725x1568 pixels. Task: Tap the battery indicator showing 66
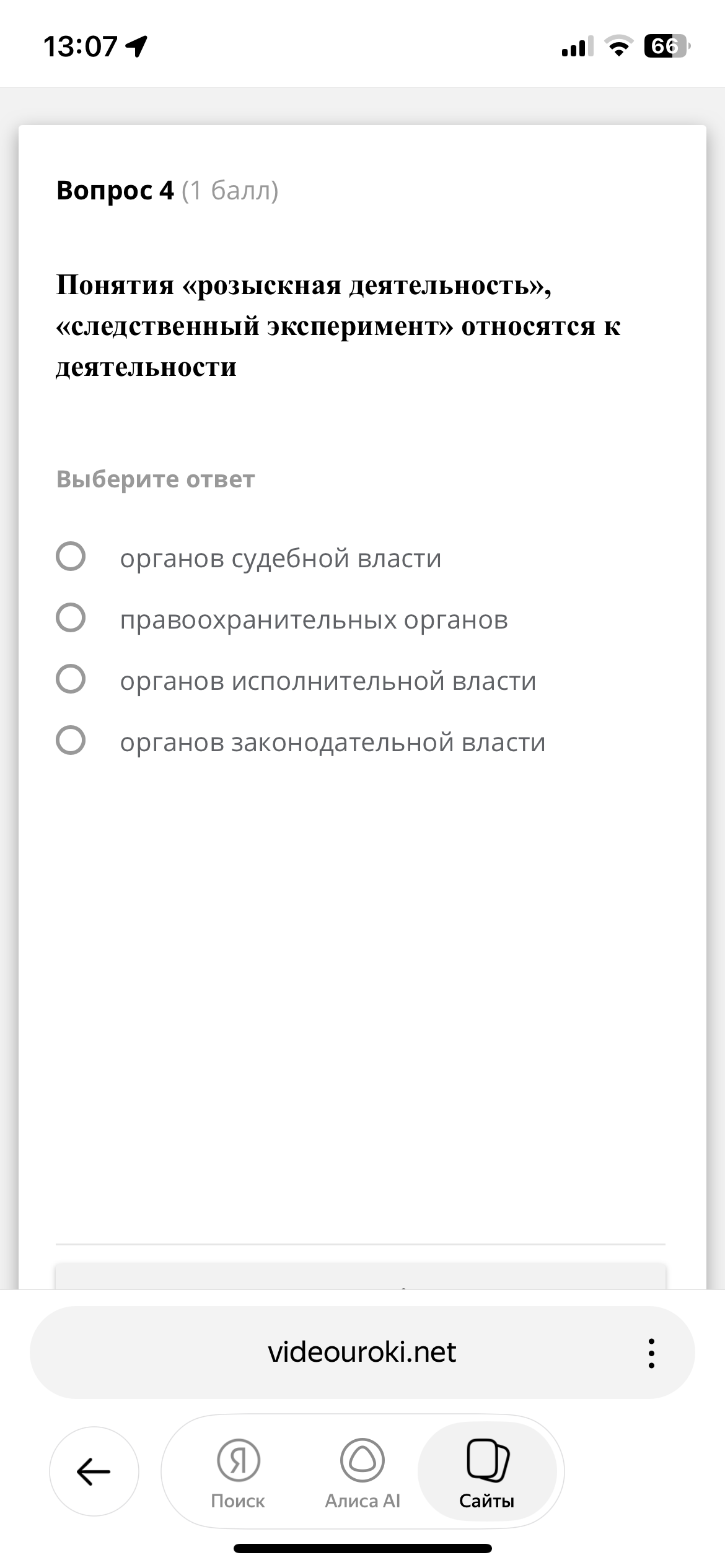[x=664, y=45]
